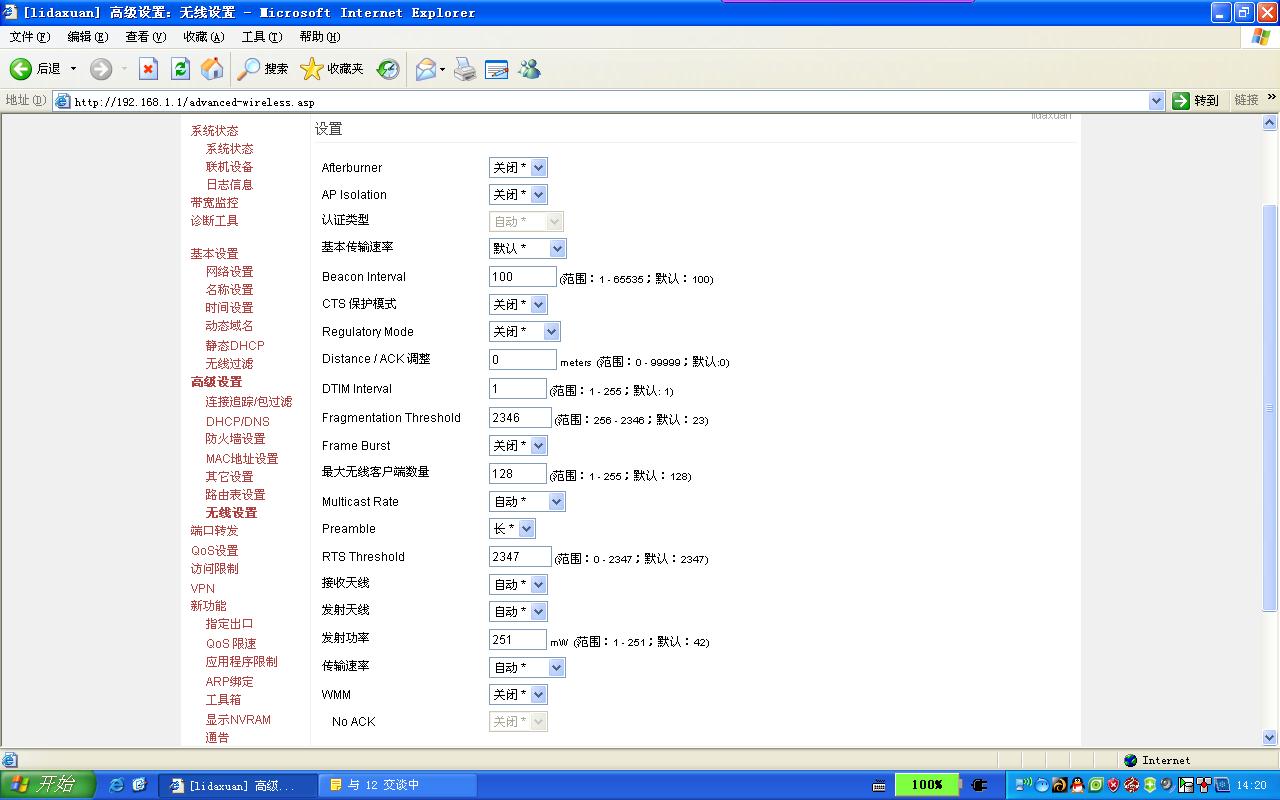Image resolution: width=1280 pixels, height=800 pixels.
Task: Refresh the page with green arrows icon
Action: pyautogui.click(x=180, y=69)
